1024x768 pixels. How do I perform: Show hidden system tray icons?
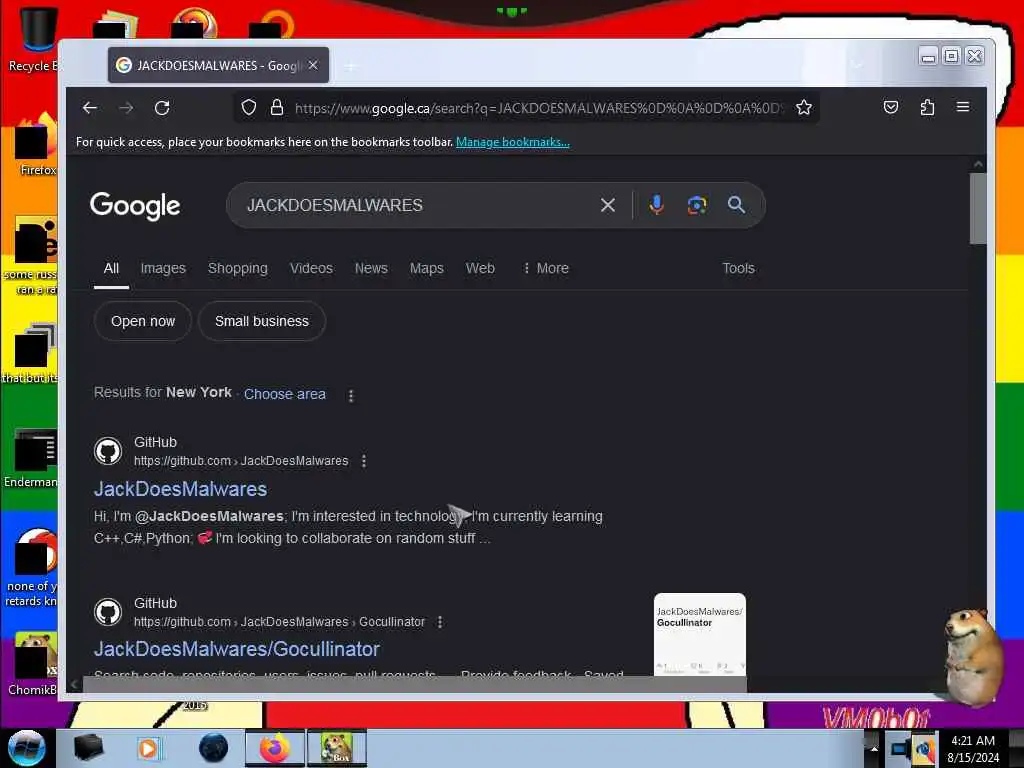(874, 749)
